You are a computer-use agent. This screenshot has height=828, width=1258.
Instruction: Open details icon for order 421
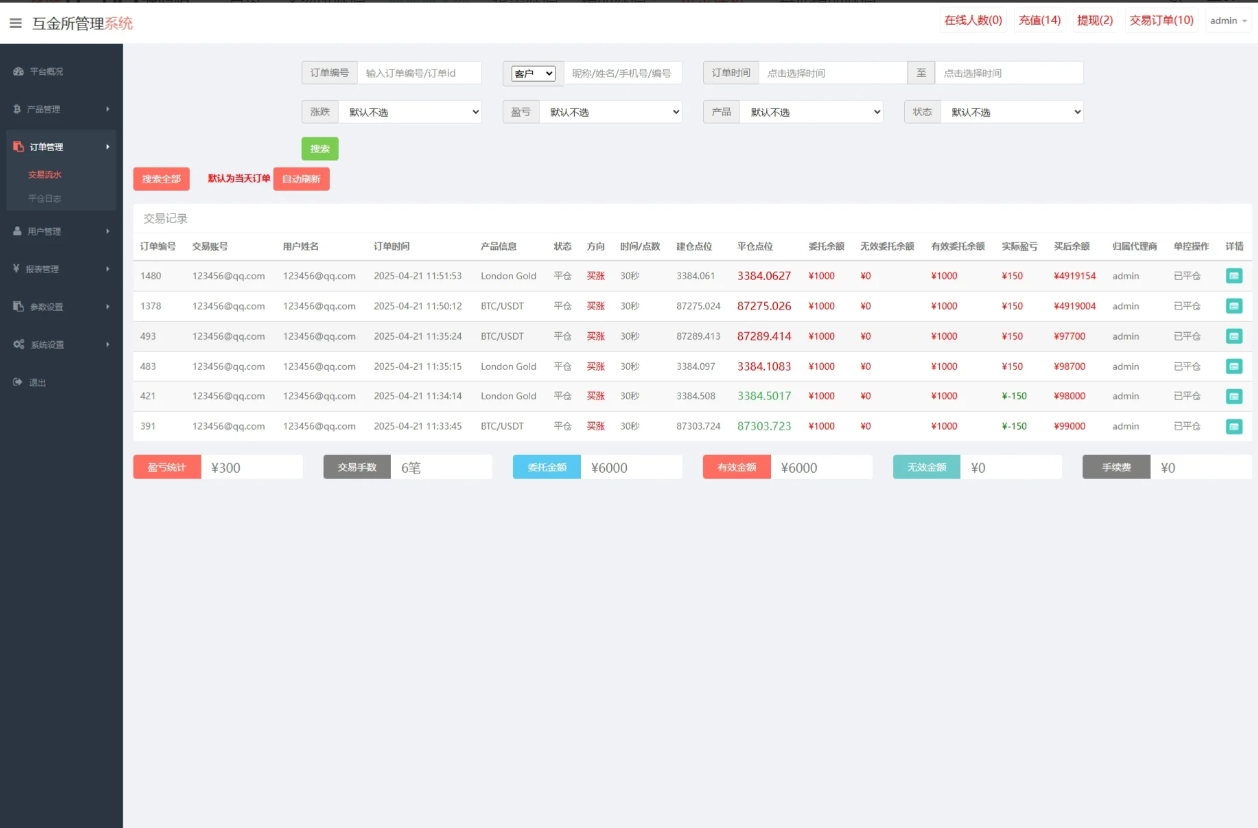[1234, 396]
